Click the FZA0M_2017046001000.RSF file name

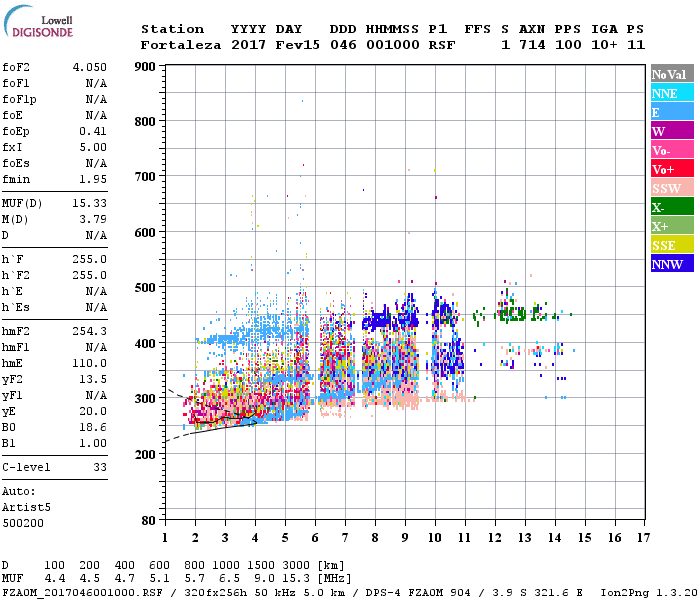tap(83, 593)
